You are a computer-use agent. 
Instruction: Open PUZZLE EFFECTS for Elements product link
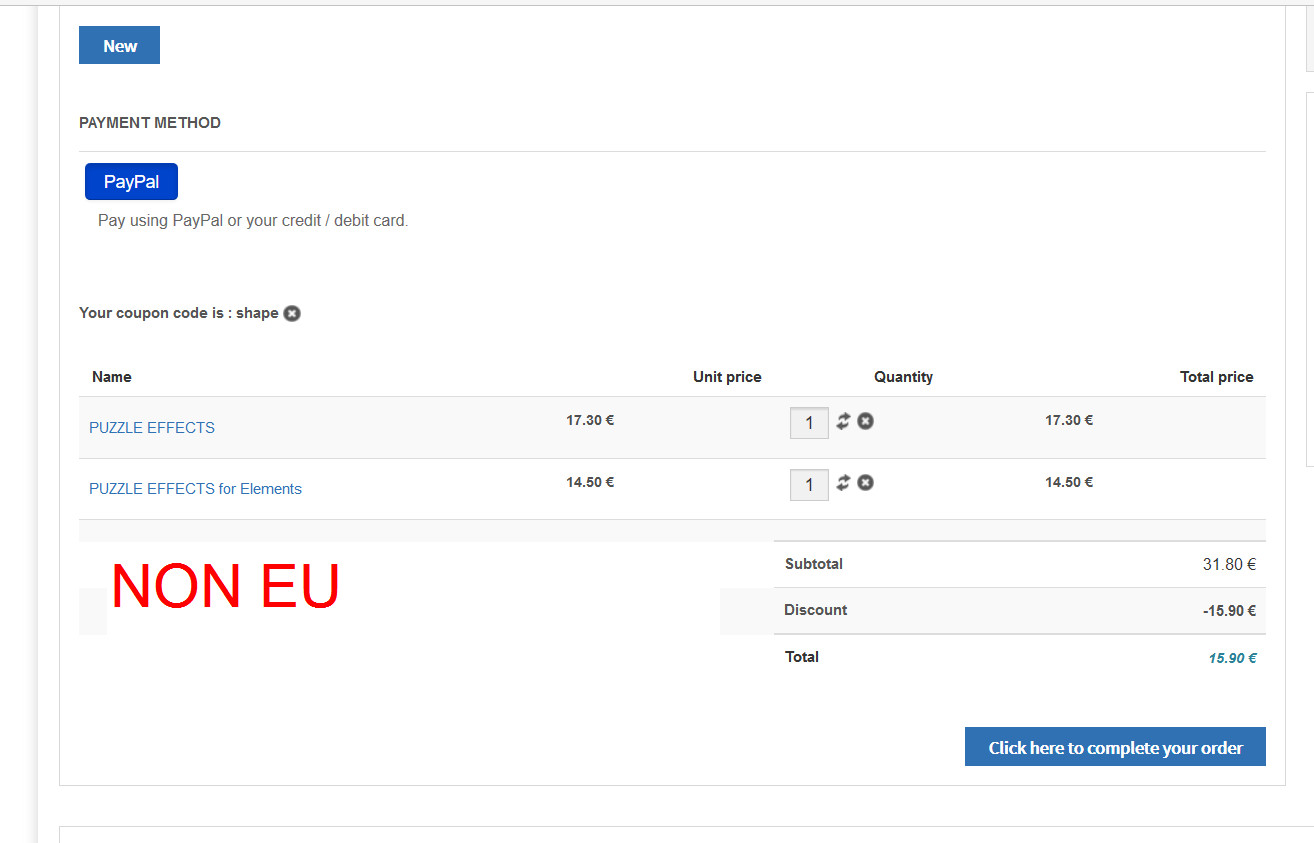[195, 489]
